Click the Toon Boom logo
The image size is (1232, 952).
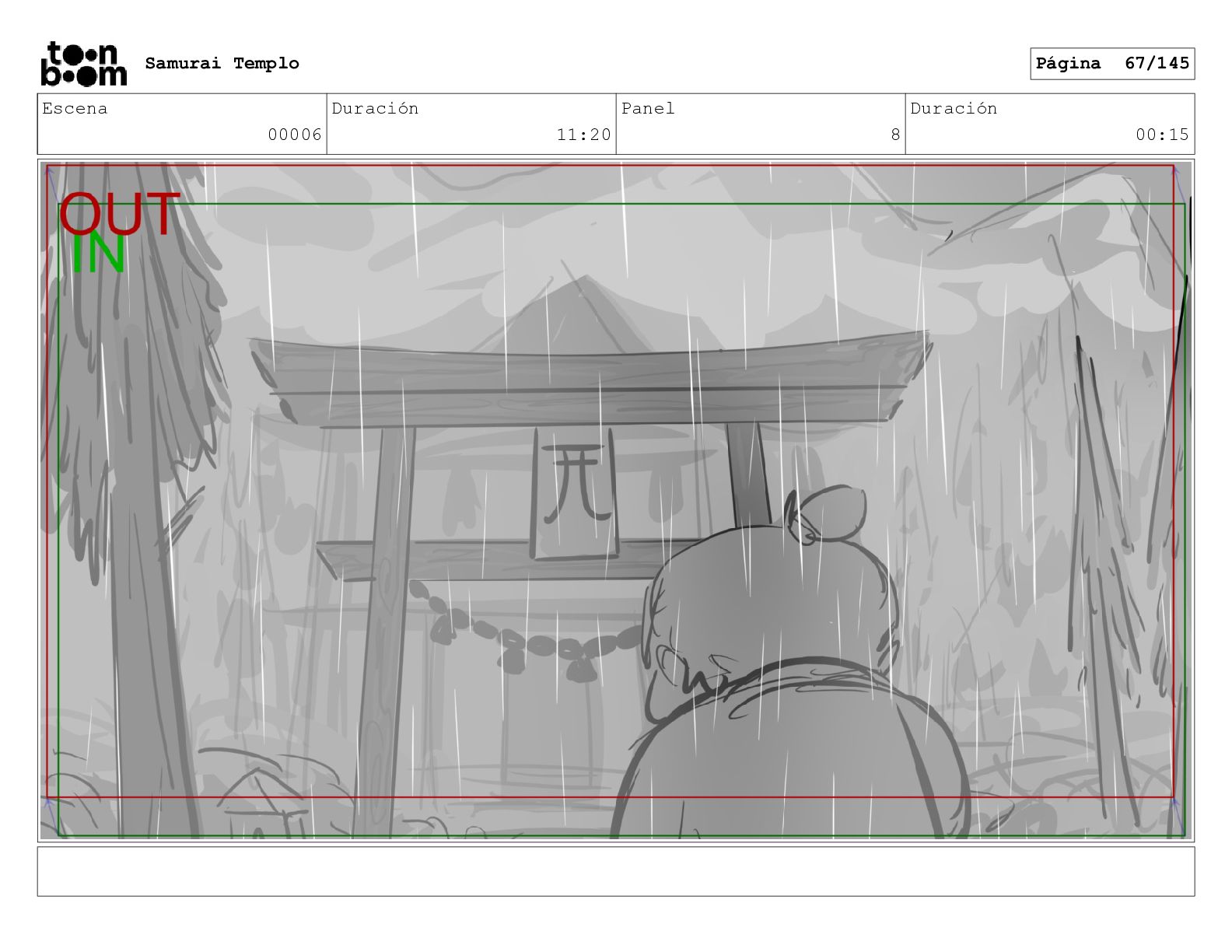83,63
